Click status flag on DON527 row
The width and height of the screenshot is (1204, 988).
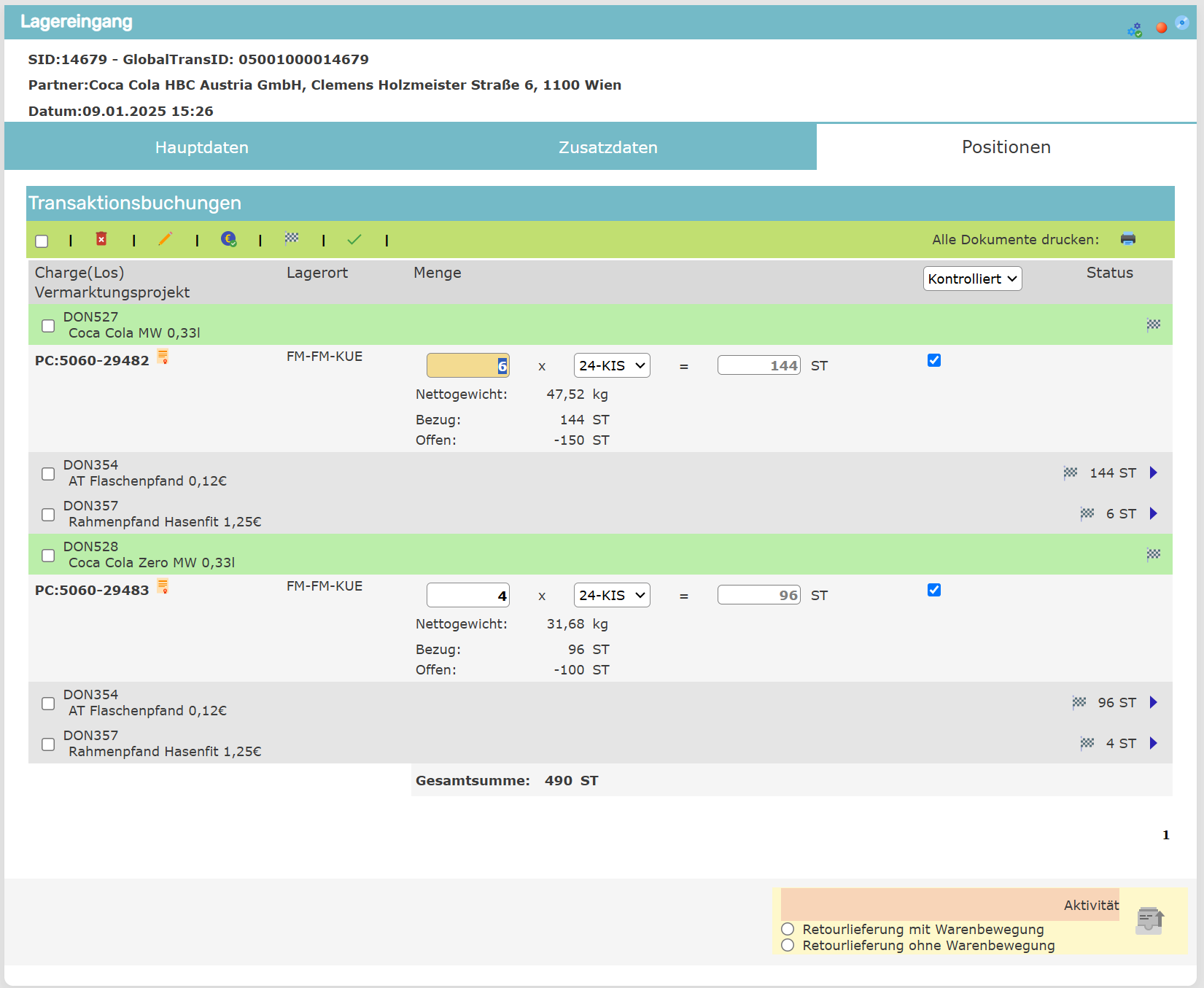tap(1153, 325)
